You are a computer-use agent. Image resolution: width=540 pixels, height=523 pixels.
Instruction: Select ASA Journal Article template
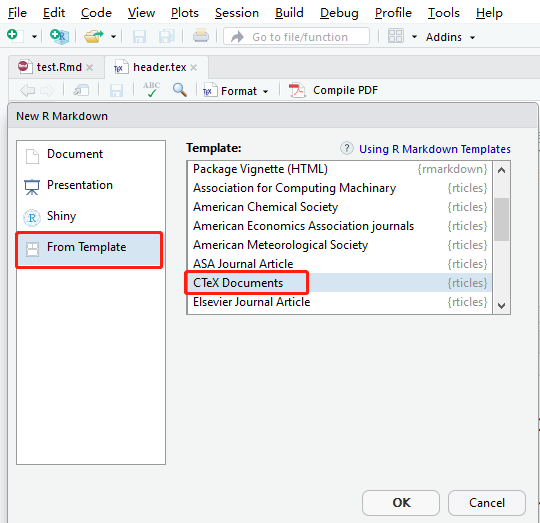[340, 264]
